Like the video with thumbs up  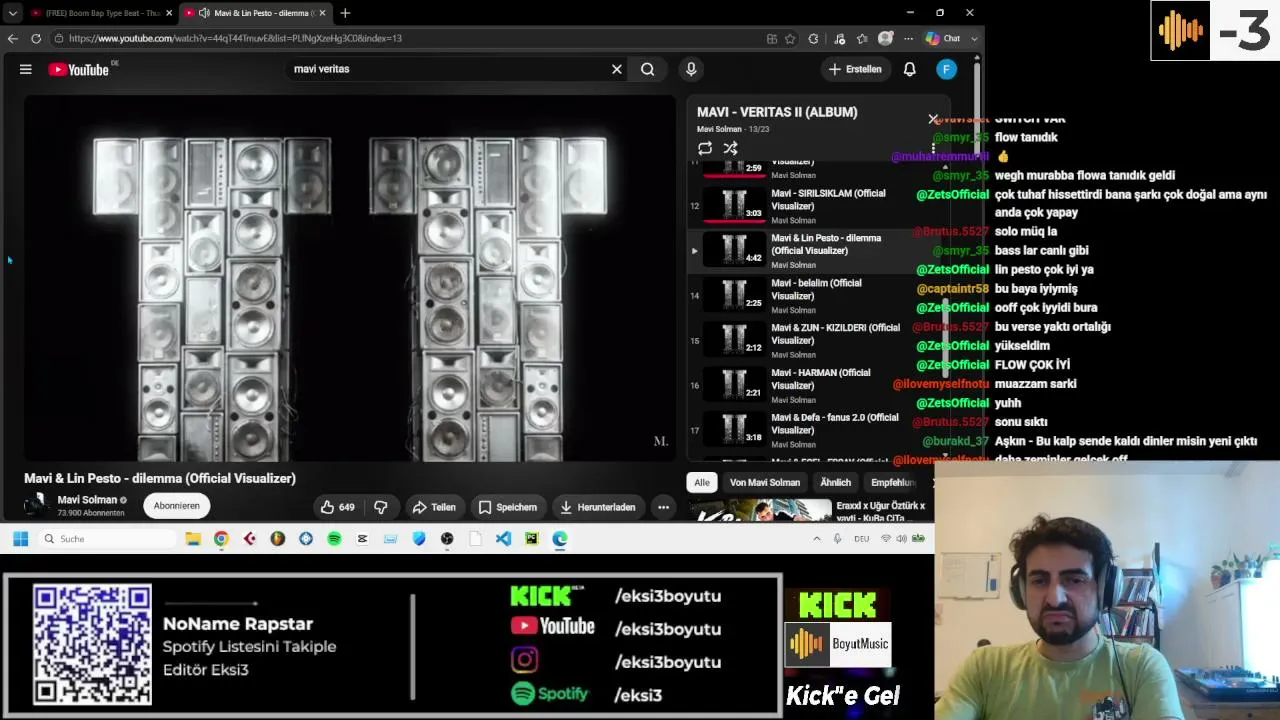pos(338,507)
